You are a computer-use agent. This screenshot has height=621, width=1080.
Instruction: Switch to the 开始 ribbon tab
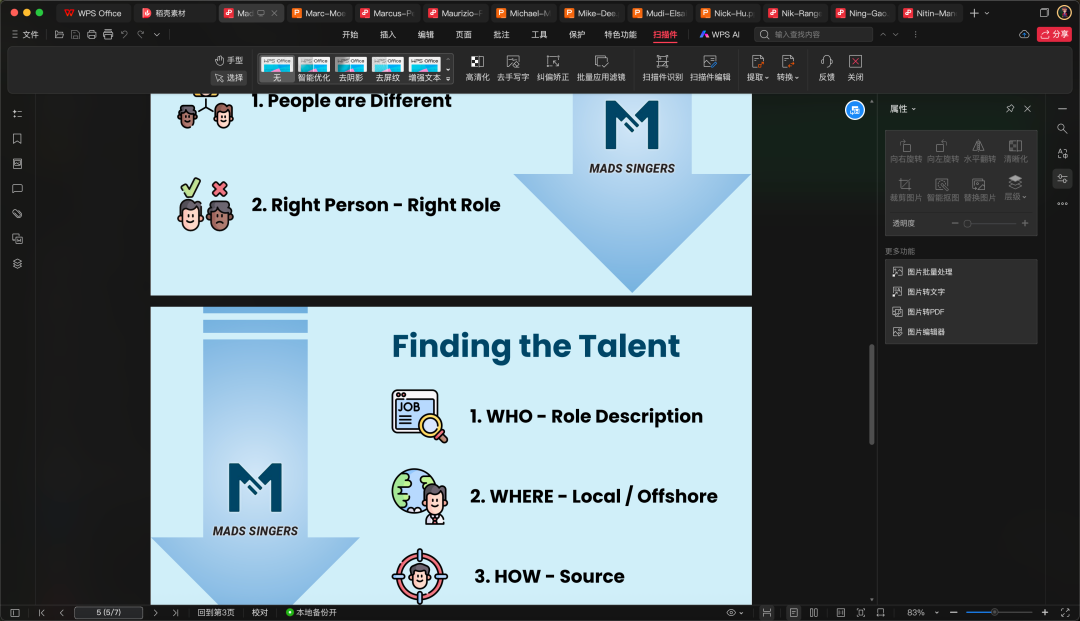pyautogui.click(x=351, y=34)
